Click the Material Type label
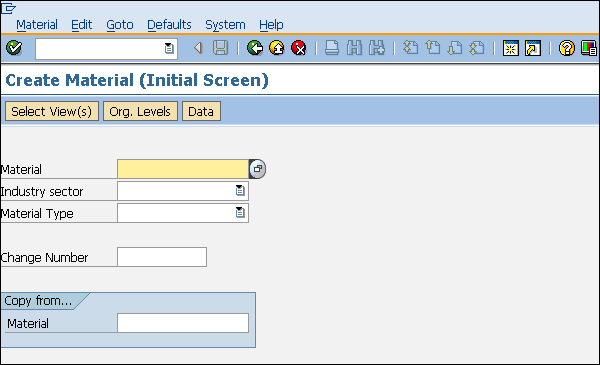This screenshot has width=600, height=365. (x=37, y=213)
